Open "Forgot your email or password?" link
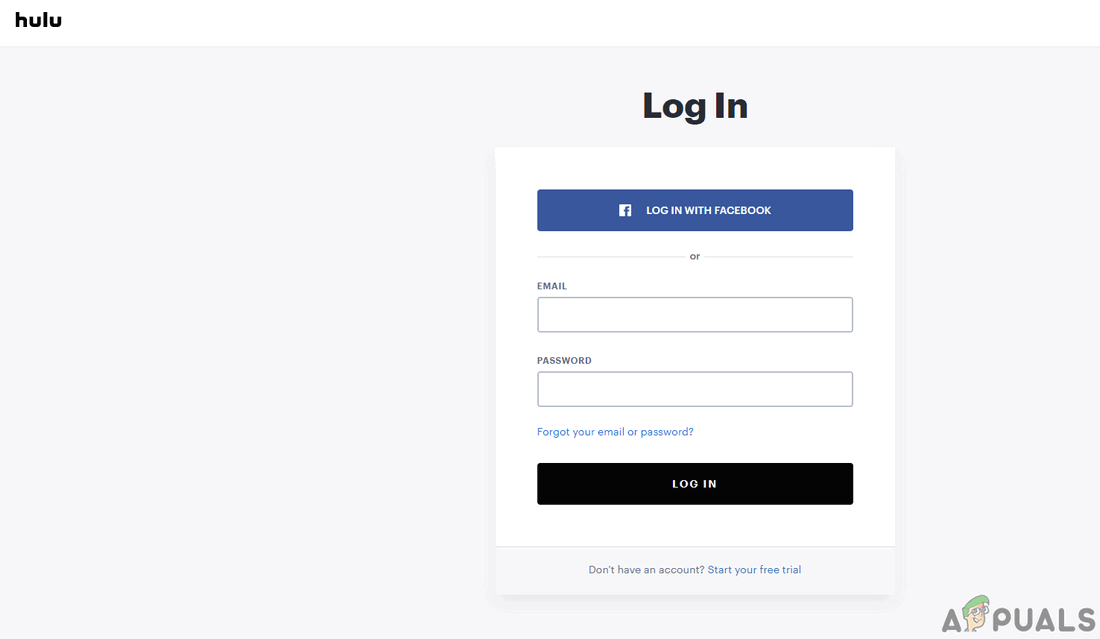 pos(615,432)
